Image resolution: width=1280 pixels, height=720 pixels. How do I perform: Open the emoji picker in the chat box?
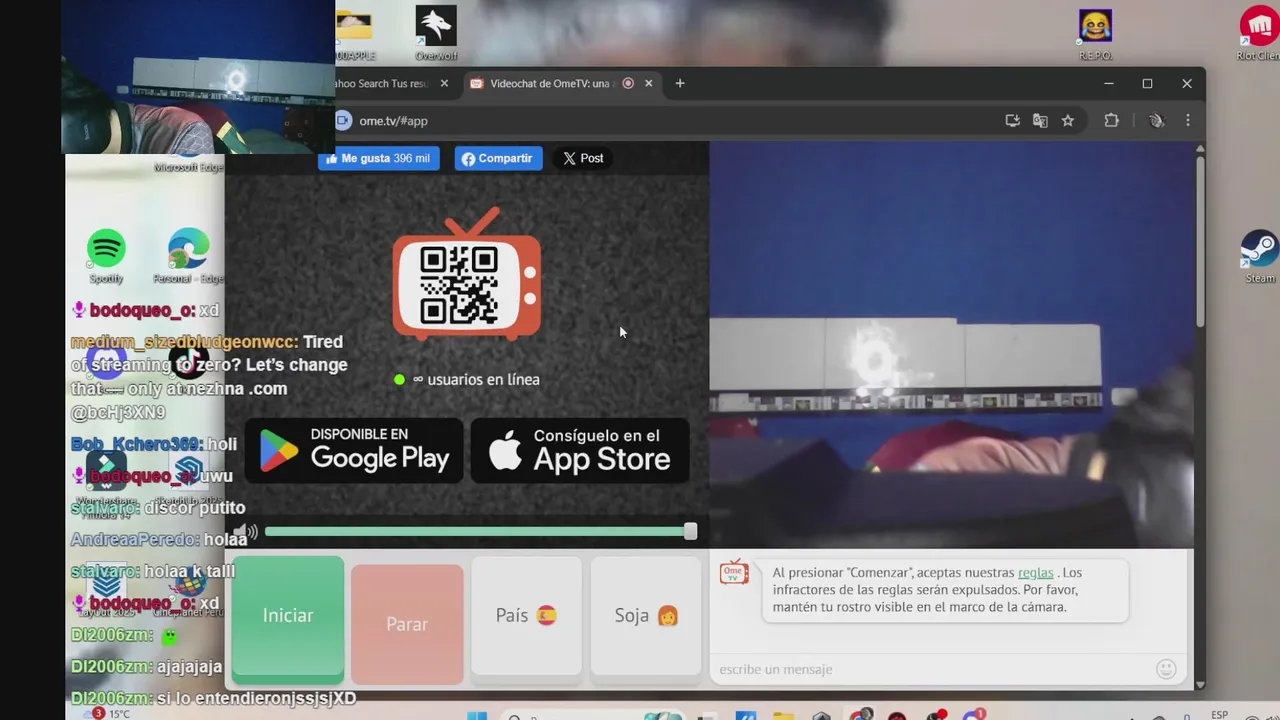click(1166, 669)
